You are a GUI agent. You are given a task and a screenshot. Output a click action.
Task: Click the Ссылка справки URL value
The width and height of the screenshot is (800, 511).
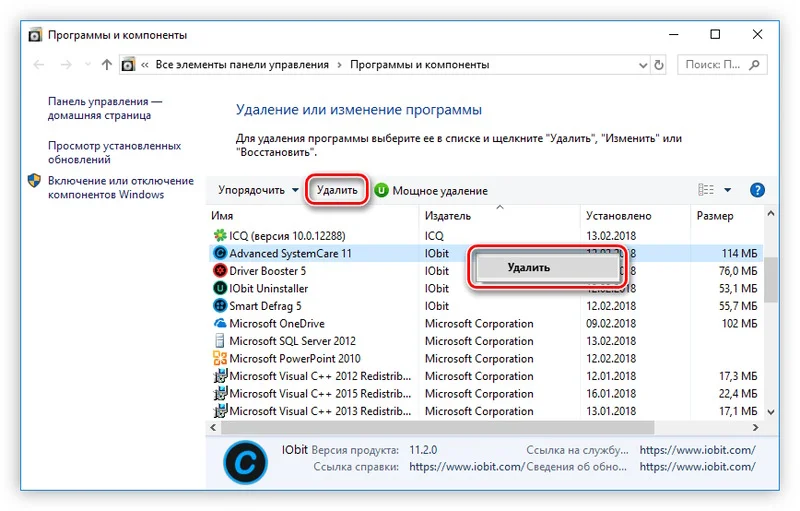466,466
